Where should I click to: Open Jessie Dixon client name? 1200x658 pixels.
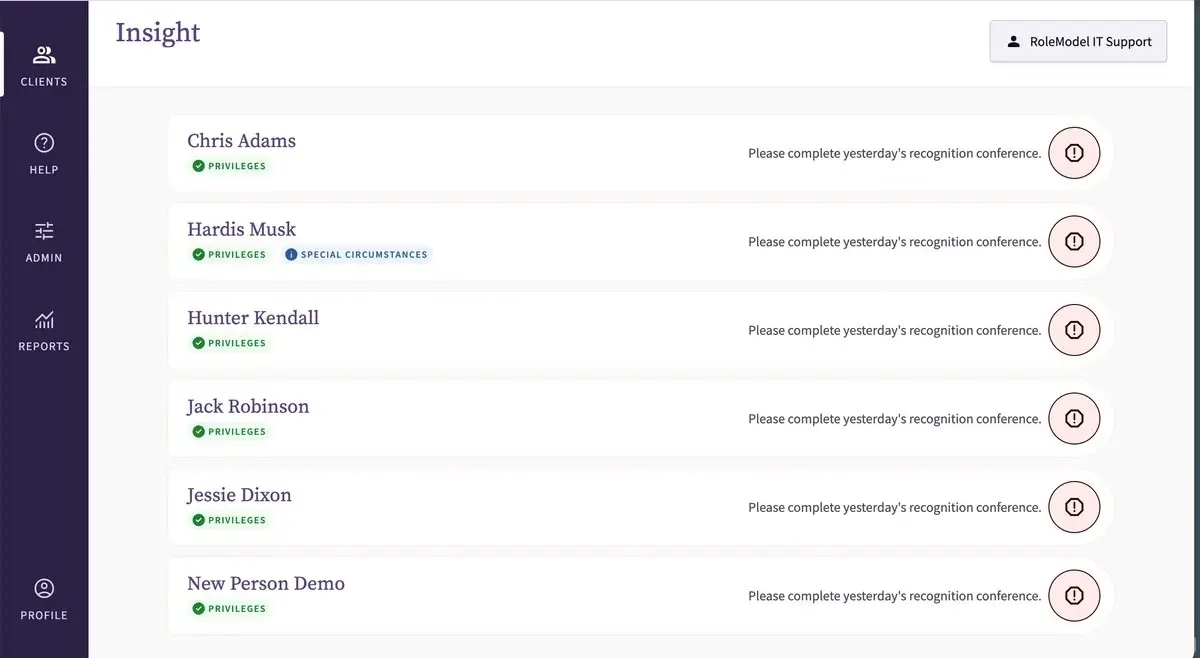[240, 495]
